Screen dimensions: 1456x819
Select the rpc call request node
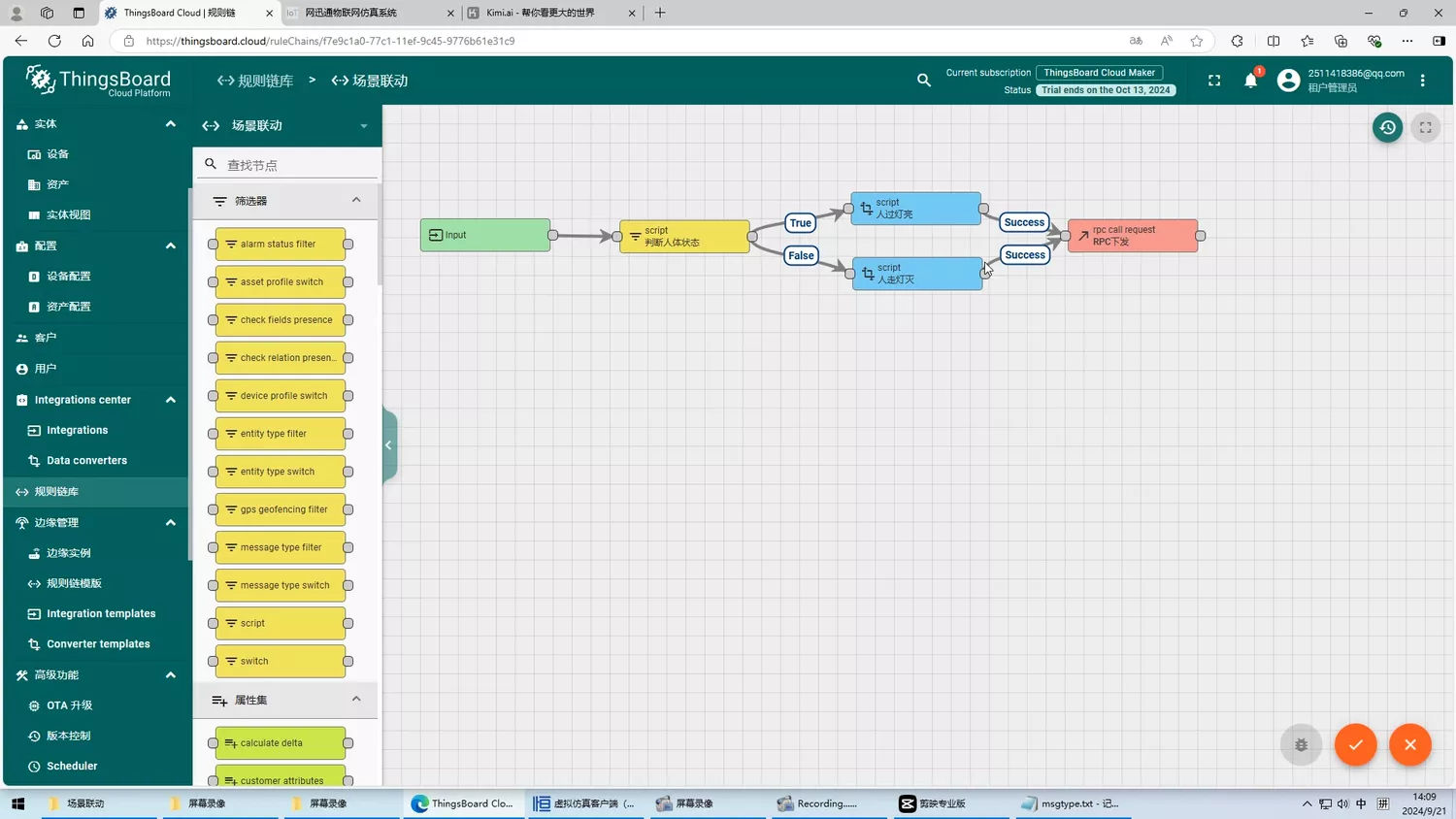tap(1133, 236)
